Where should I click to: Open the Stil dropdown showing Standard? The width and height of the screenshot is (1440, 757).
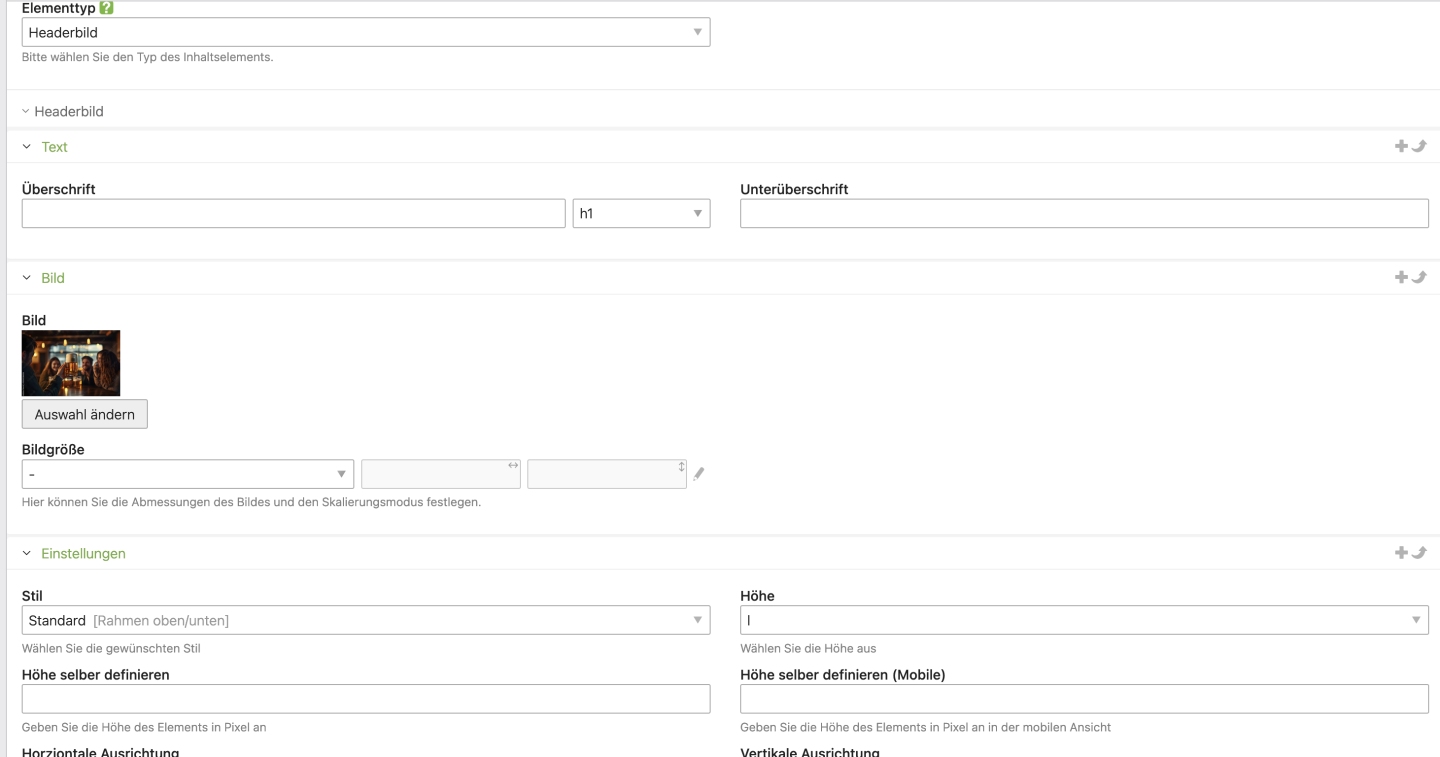[x=365, y=621]
